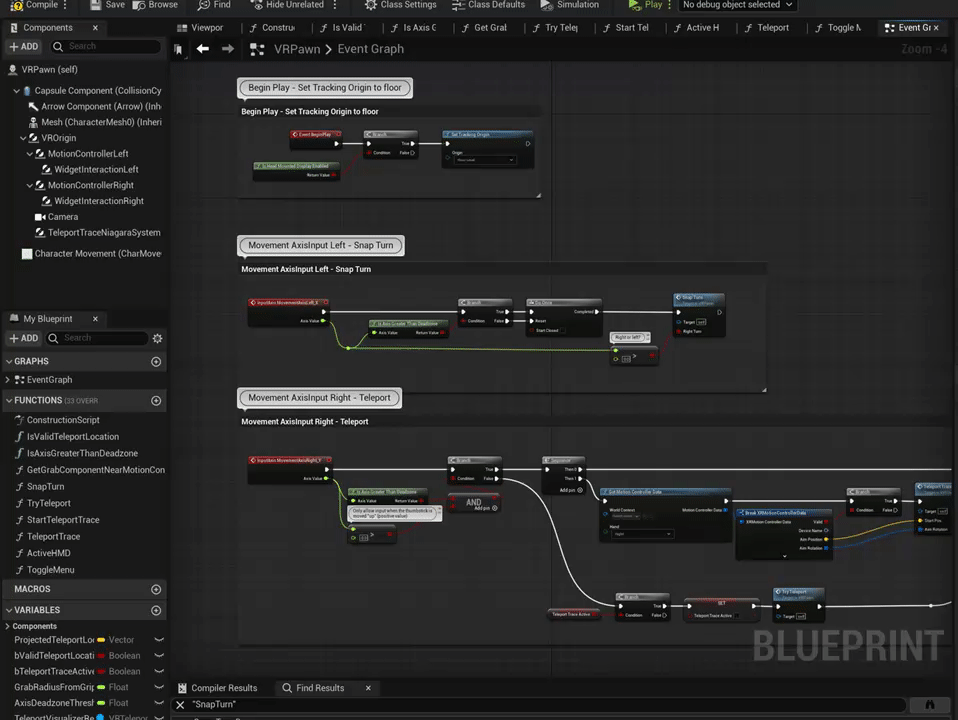Collapse the Capsule Component tree node

click(16, 90)
